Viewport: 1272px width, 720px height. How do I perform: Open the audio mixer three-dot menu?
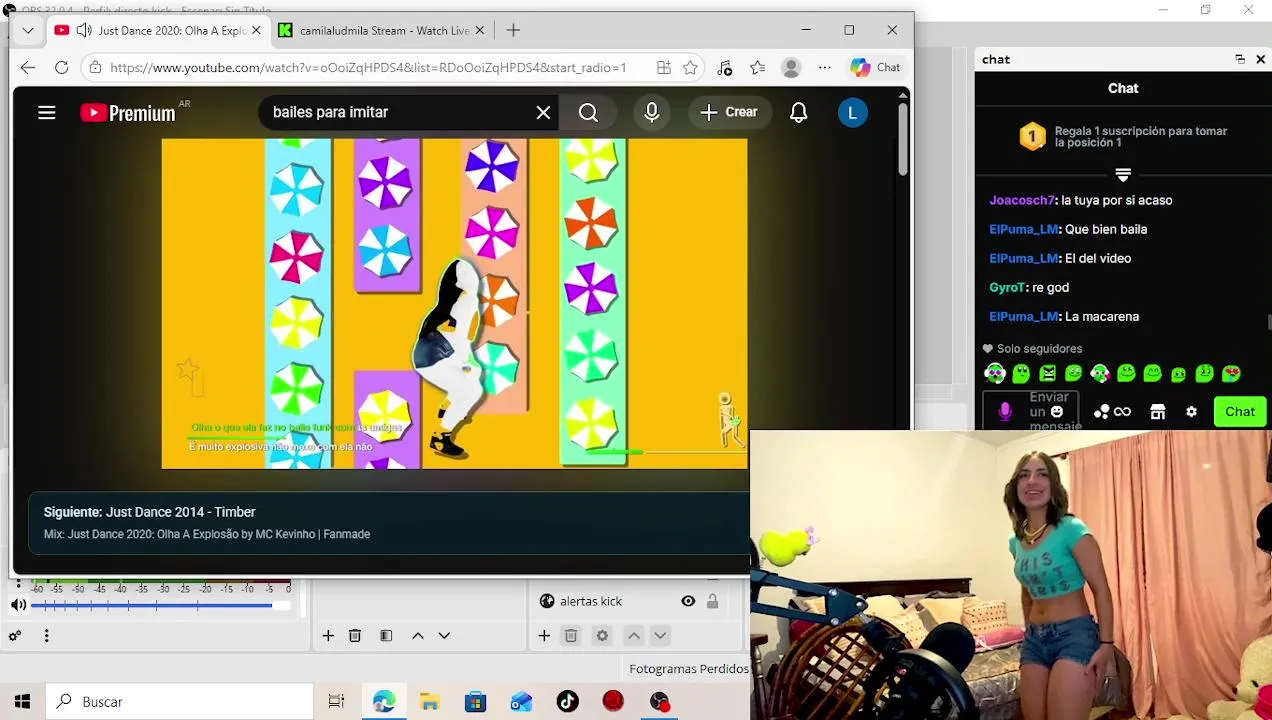click(46, 636)
